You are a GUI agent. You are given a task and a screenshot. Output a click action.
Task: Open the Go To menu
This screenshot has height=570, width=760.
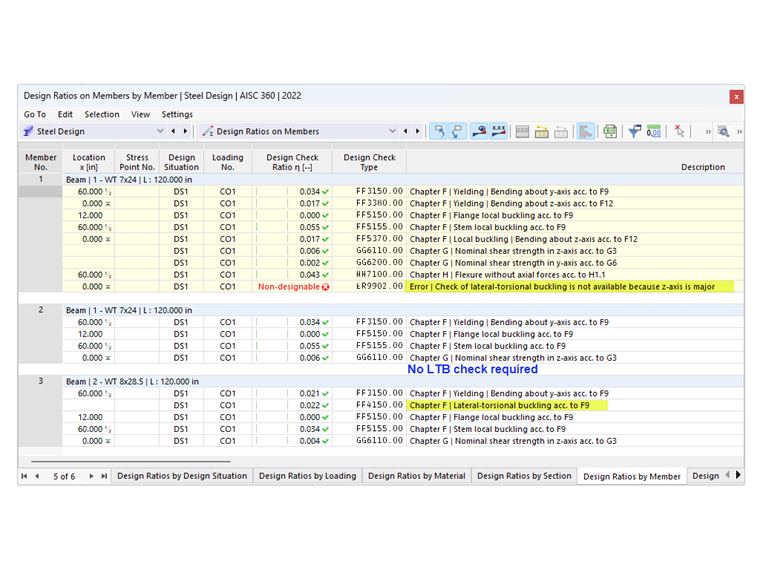tap(35, 114)
